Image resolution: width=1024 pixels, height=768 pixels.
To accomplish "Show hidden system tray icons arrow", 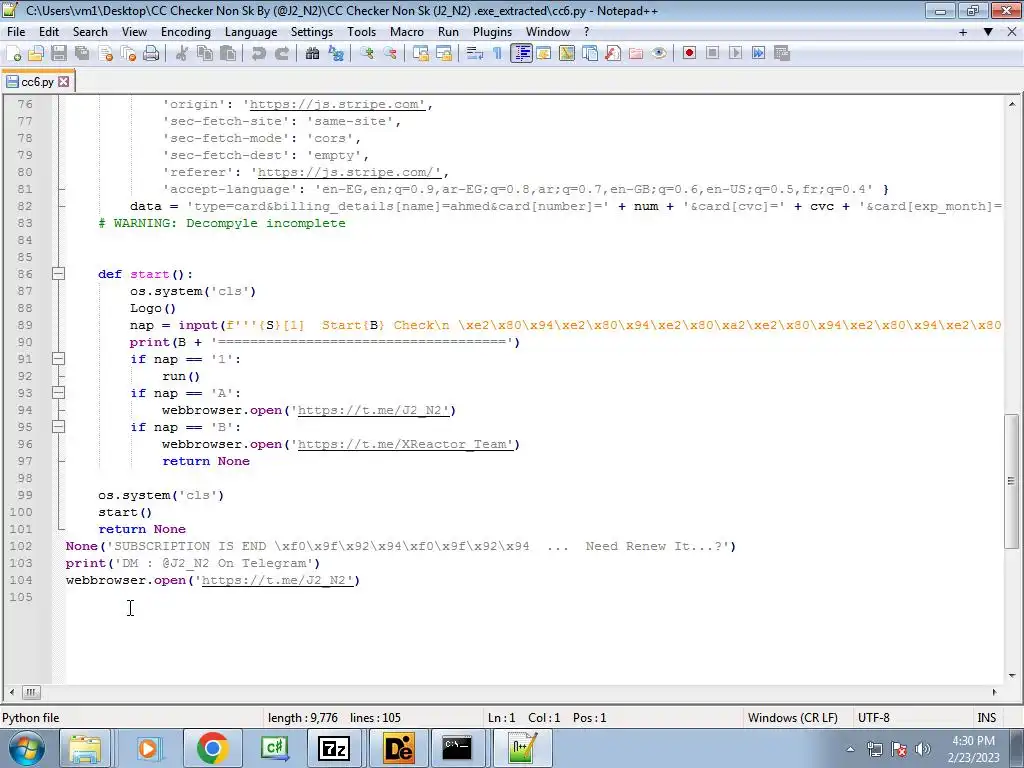I will pos(850,749).
